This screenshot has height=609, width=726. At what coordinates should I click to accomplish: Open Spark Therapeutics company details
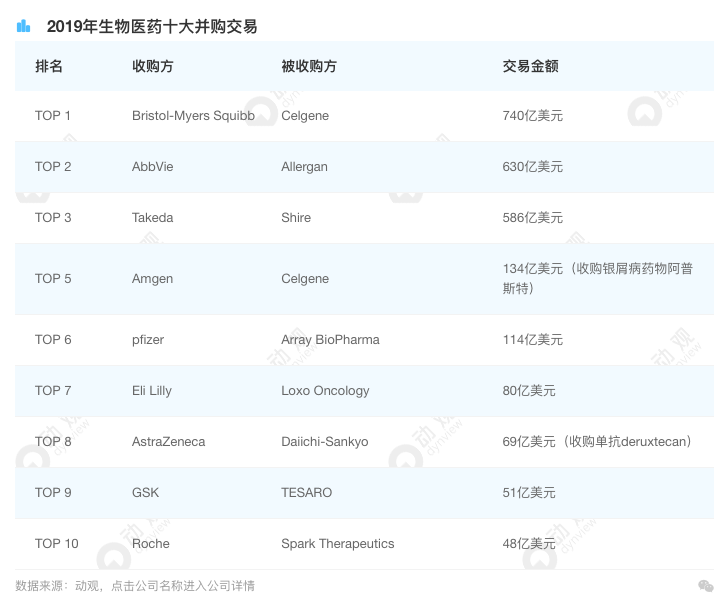pos(338,544)
